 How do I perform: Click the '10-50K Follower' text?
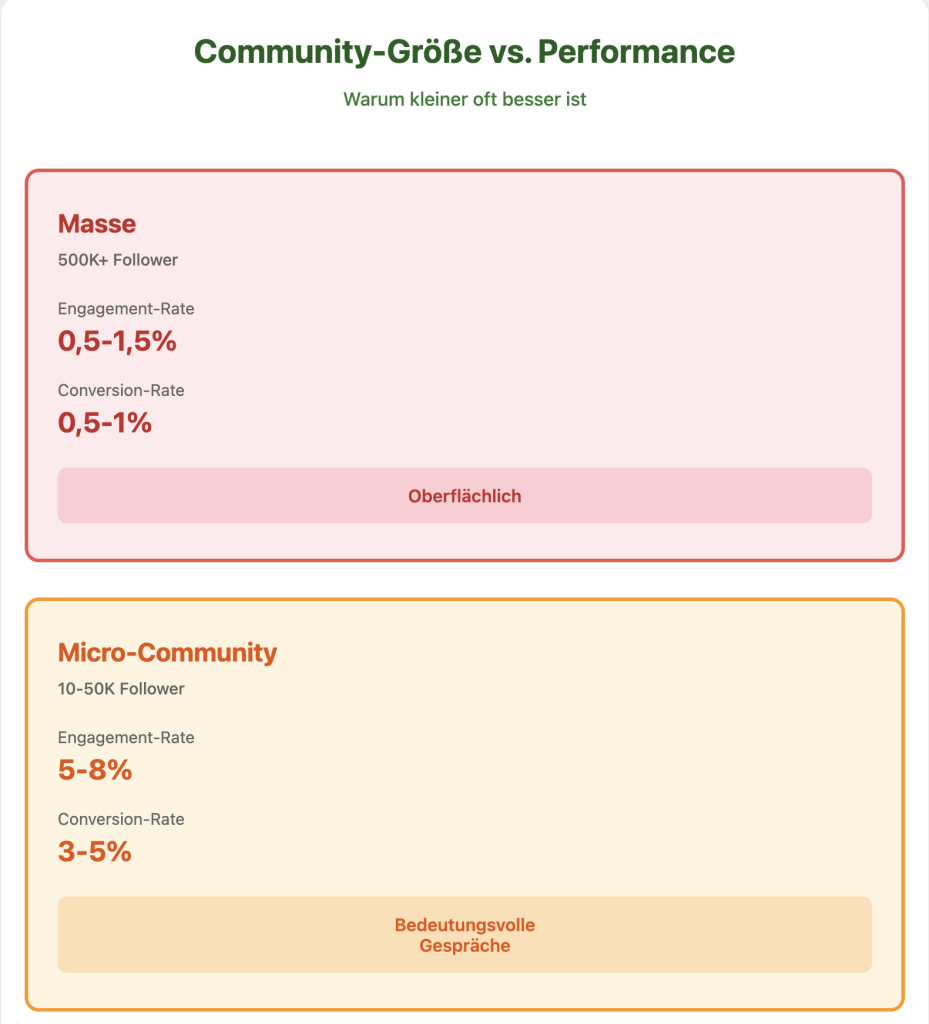[x=121, y=689]
